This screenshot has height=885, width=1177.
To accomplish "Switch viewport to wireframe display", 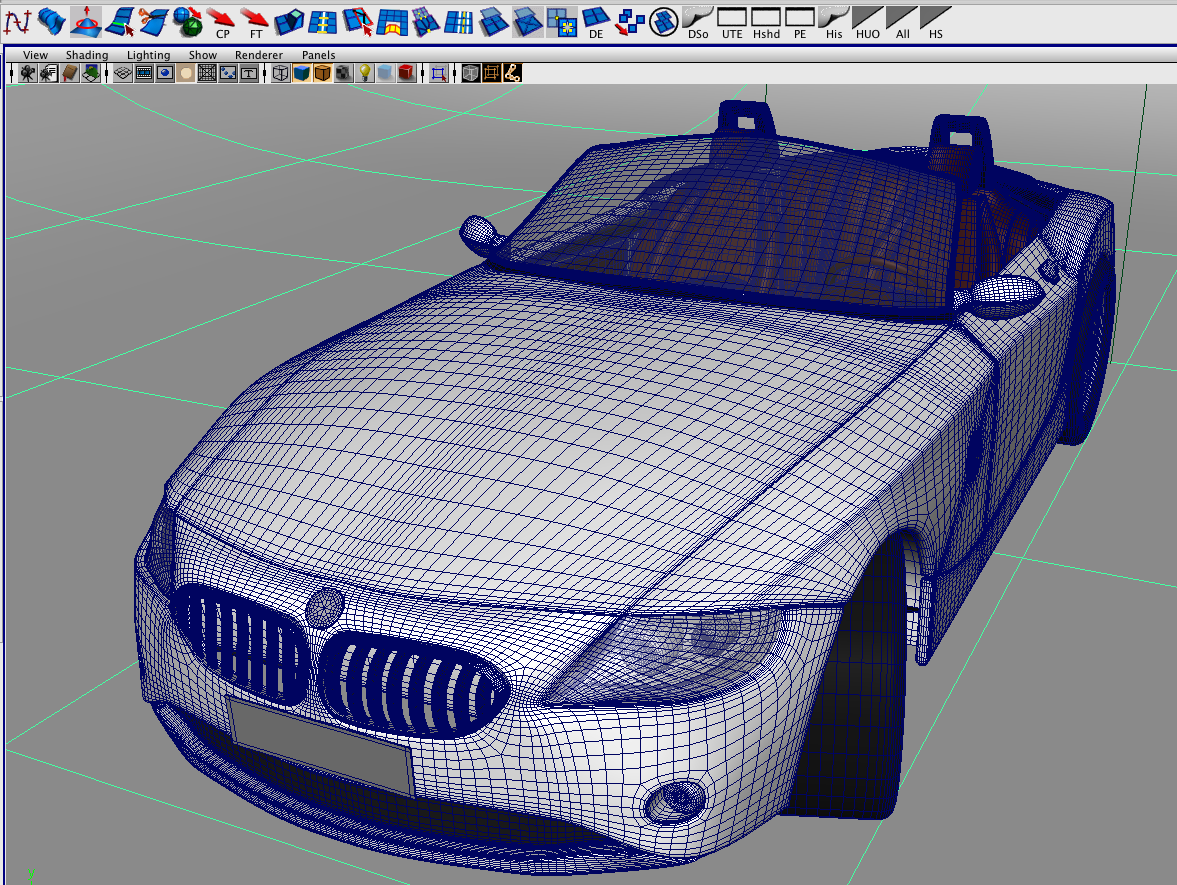I will tap(281, 73).
